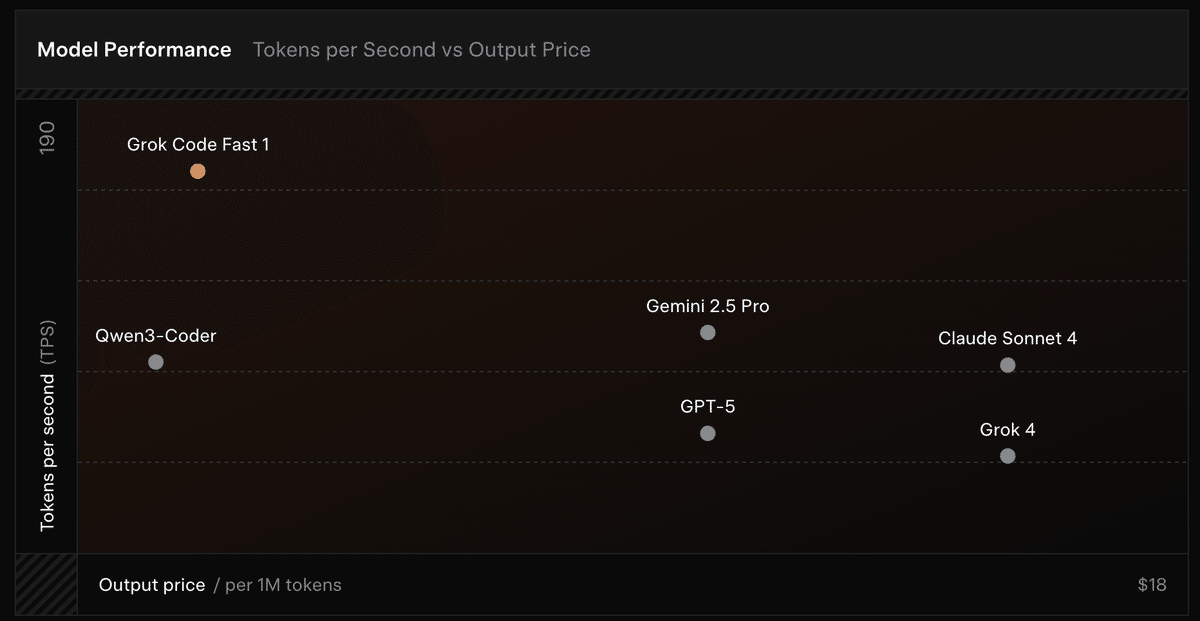This screenshot has width=1200, height=621.
Task: Select the Tokens per Second vs Output Price subtitle
Action: coord(422,50)
